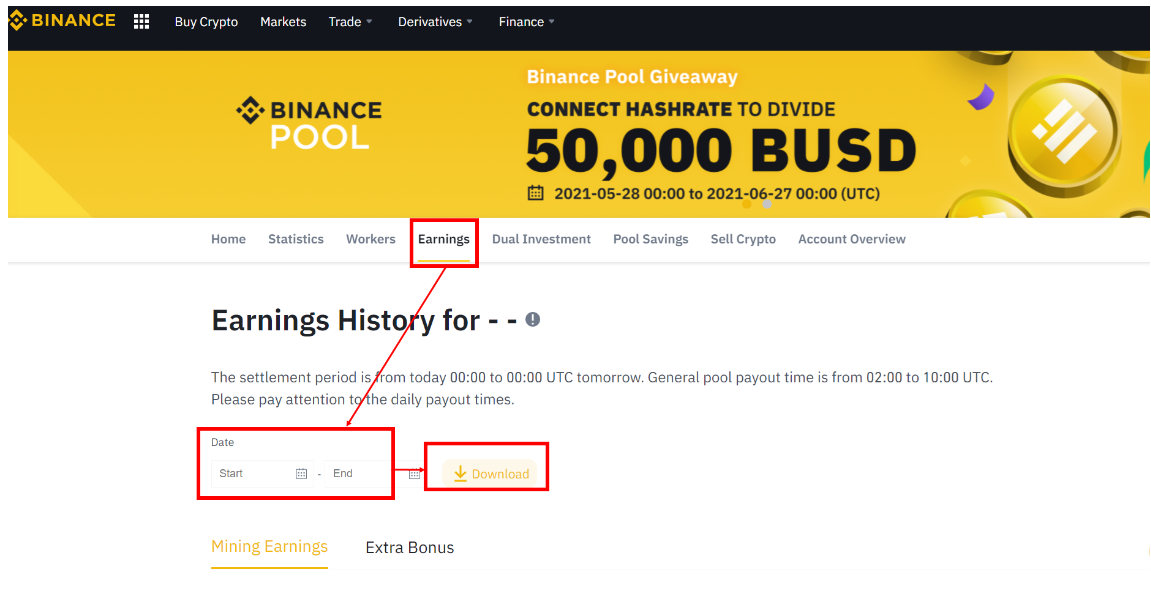Open the Pool Savings tab
The image size is (1151, 605).
pyautogui.click(x=650, y=239)
